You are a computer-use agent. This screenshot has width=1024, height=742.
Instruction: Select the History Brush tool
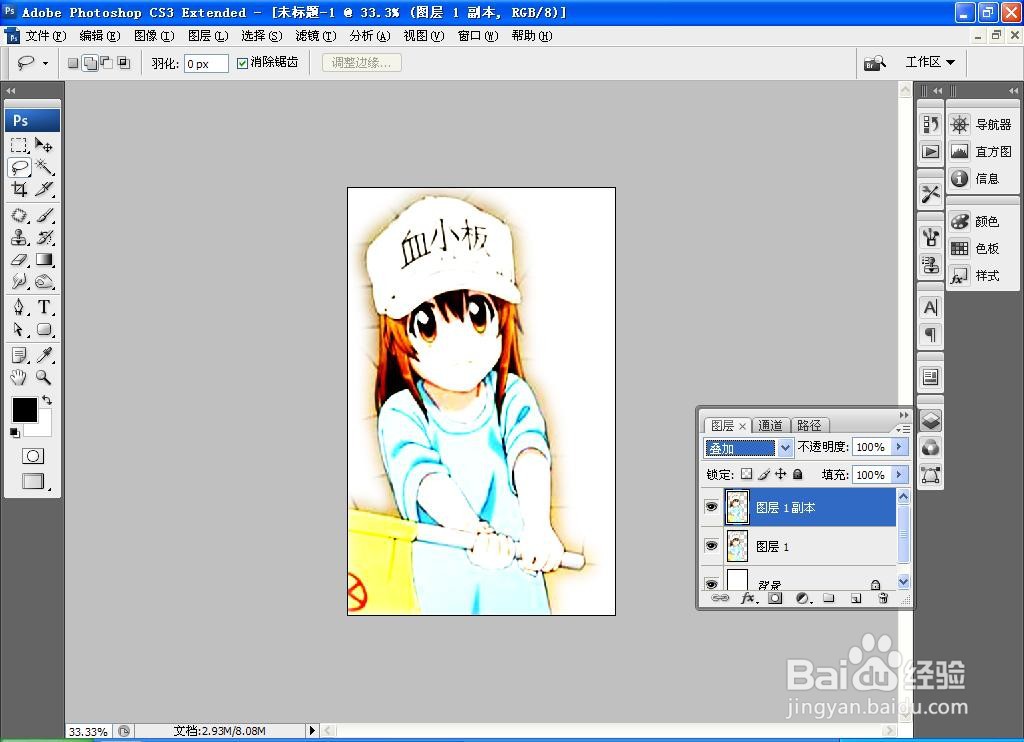coord(44,237)
